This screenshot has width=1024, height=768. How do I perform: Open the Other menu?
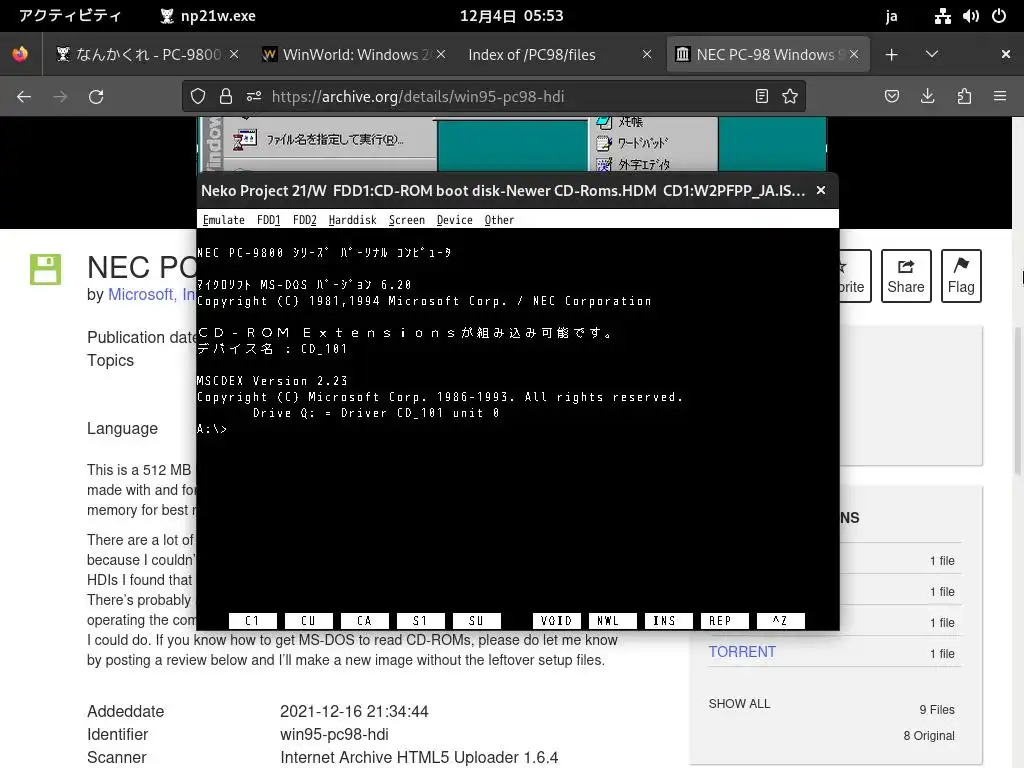click(499, 220)
